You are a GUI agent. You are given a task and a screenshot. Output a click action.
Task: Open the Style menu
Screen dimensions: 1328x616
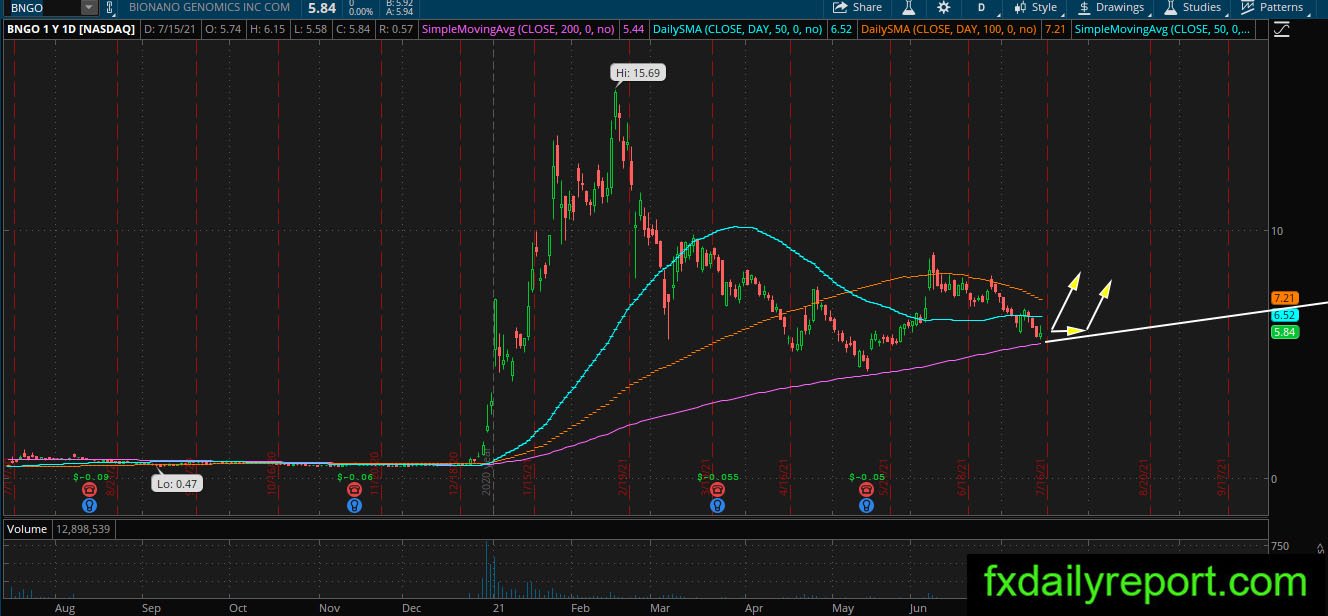[x=1035, y=7]
